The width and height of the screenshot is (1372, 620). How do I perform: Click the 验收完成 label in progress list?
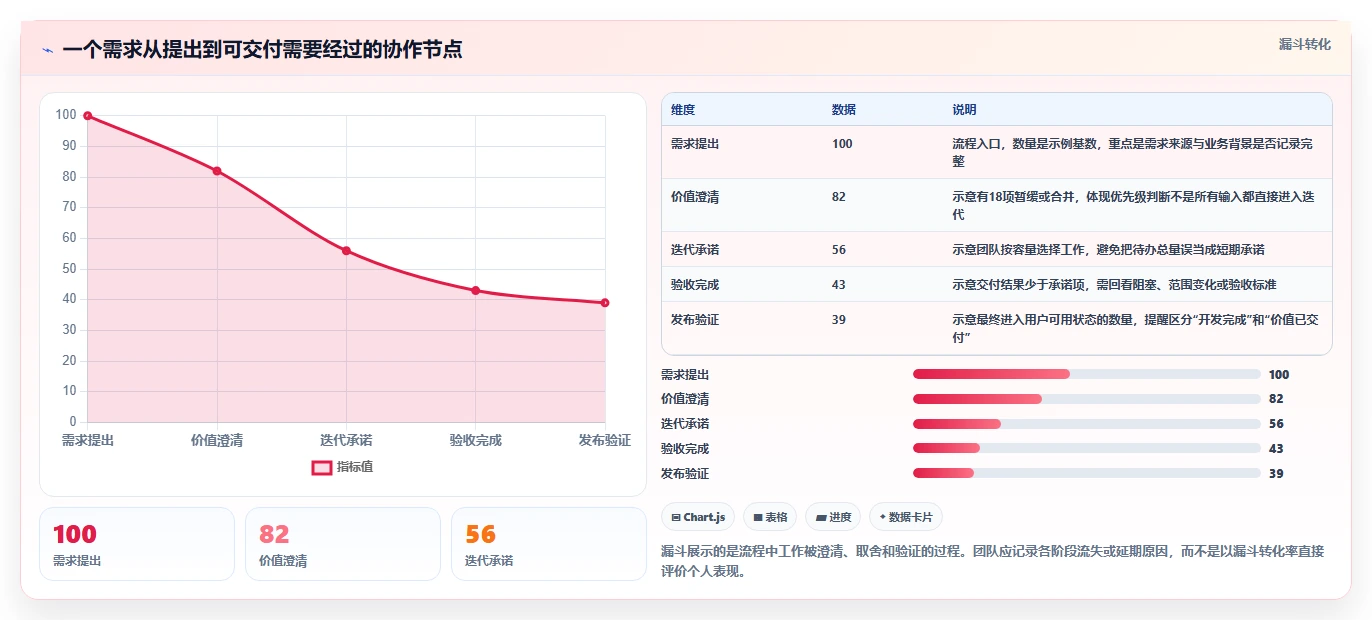(685, 449)
